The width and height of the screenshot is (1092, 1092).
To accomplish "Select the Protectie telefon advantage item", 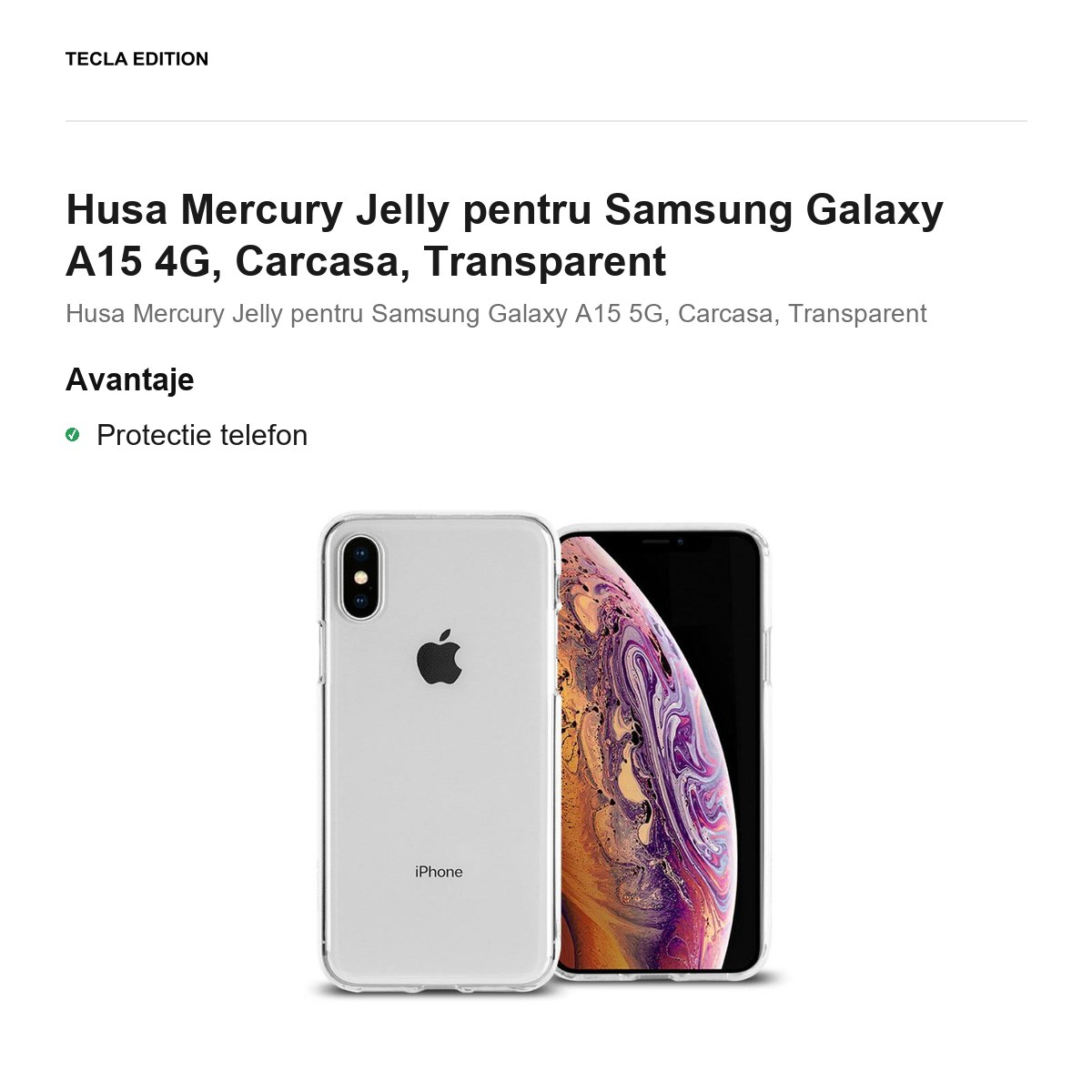I will (202, 435).
